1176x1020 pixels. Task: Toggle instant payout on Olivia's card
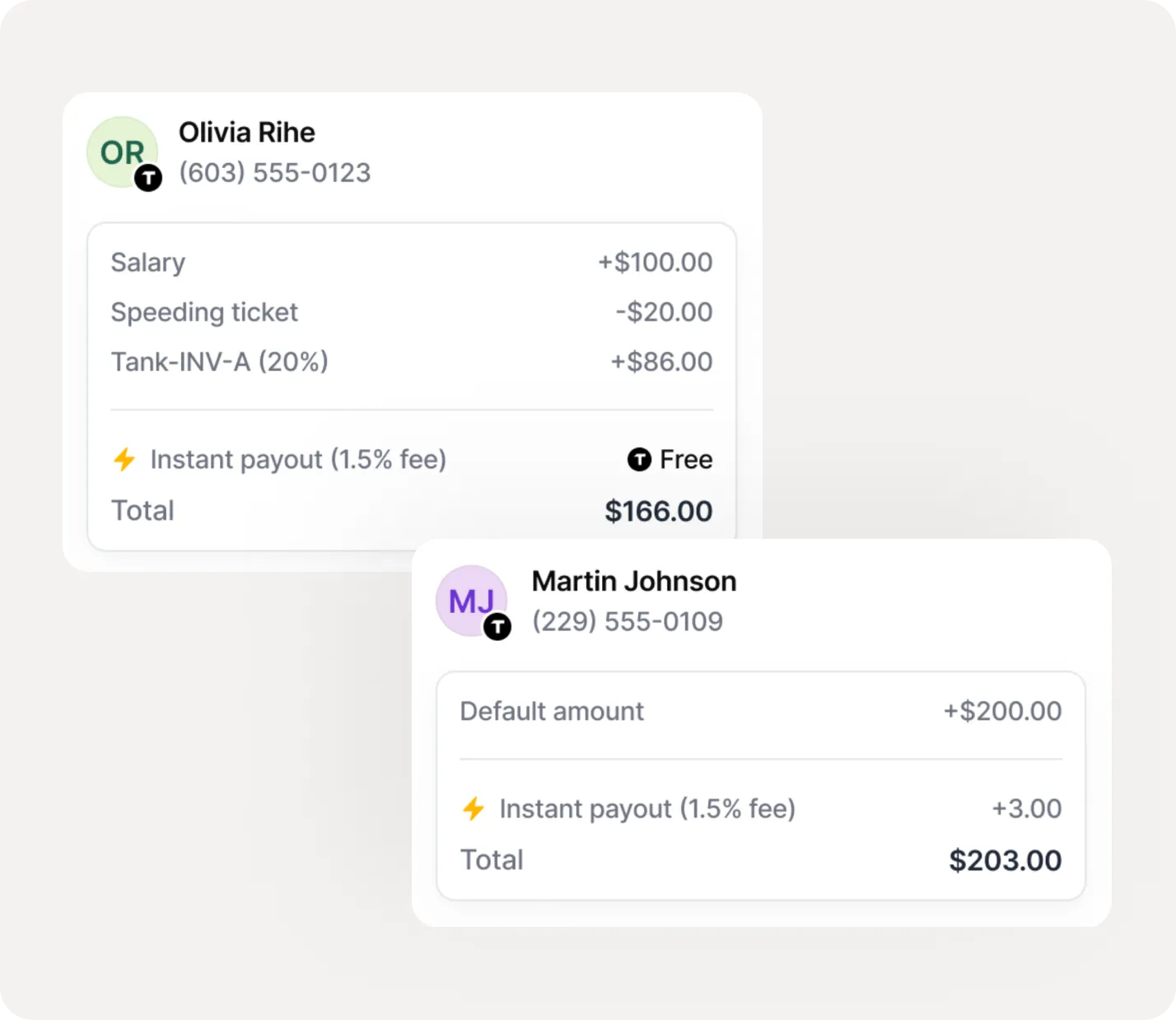(298, 460)
